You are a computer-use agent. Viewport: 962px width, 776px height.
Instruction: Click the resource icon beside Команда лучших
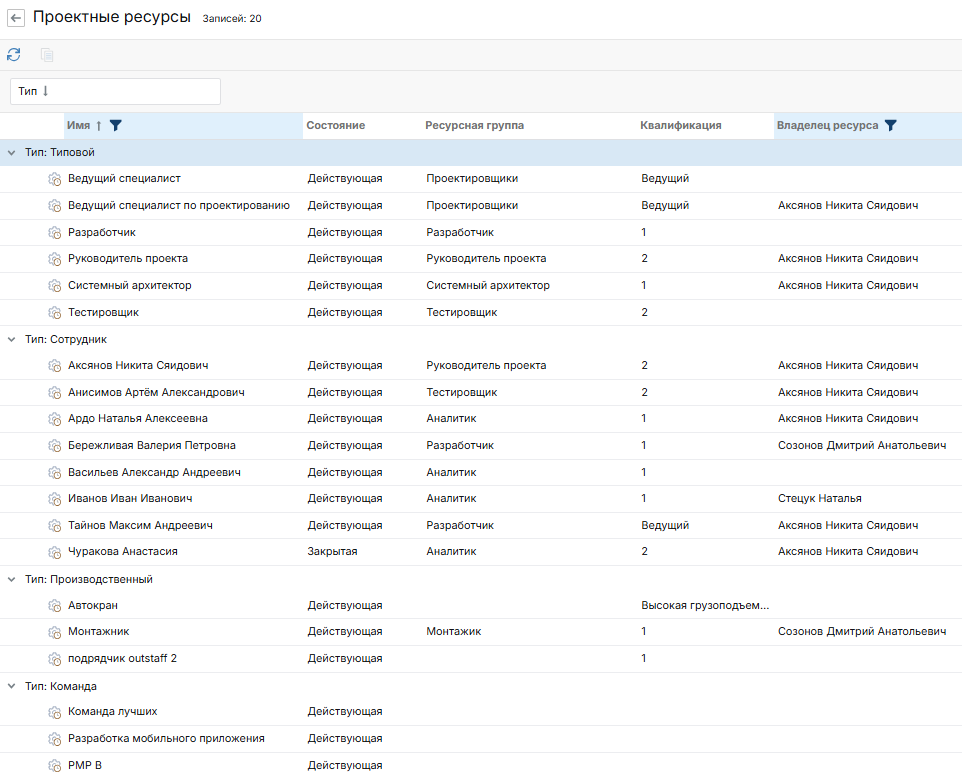(x=55, y=712)
